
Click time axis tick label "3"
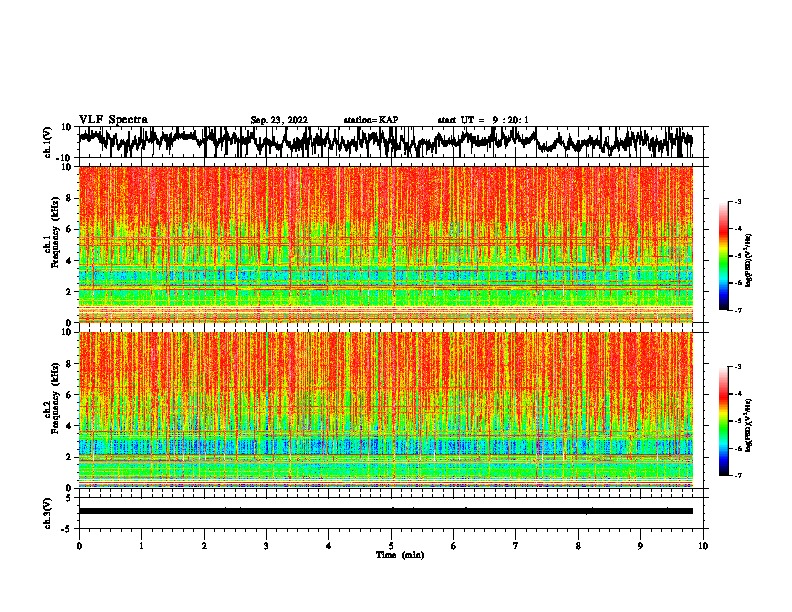click(x=266, y=546)
